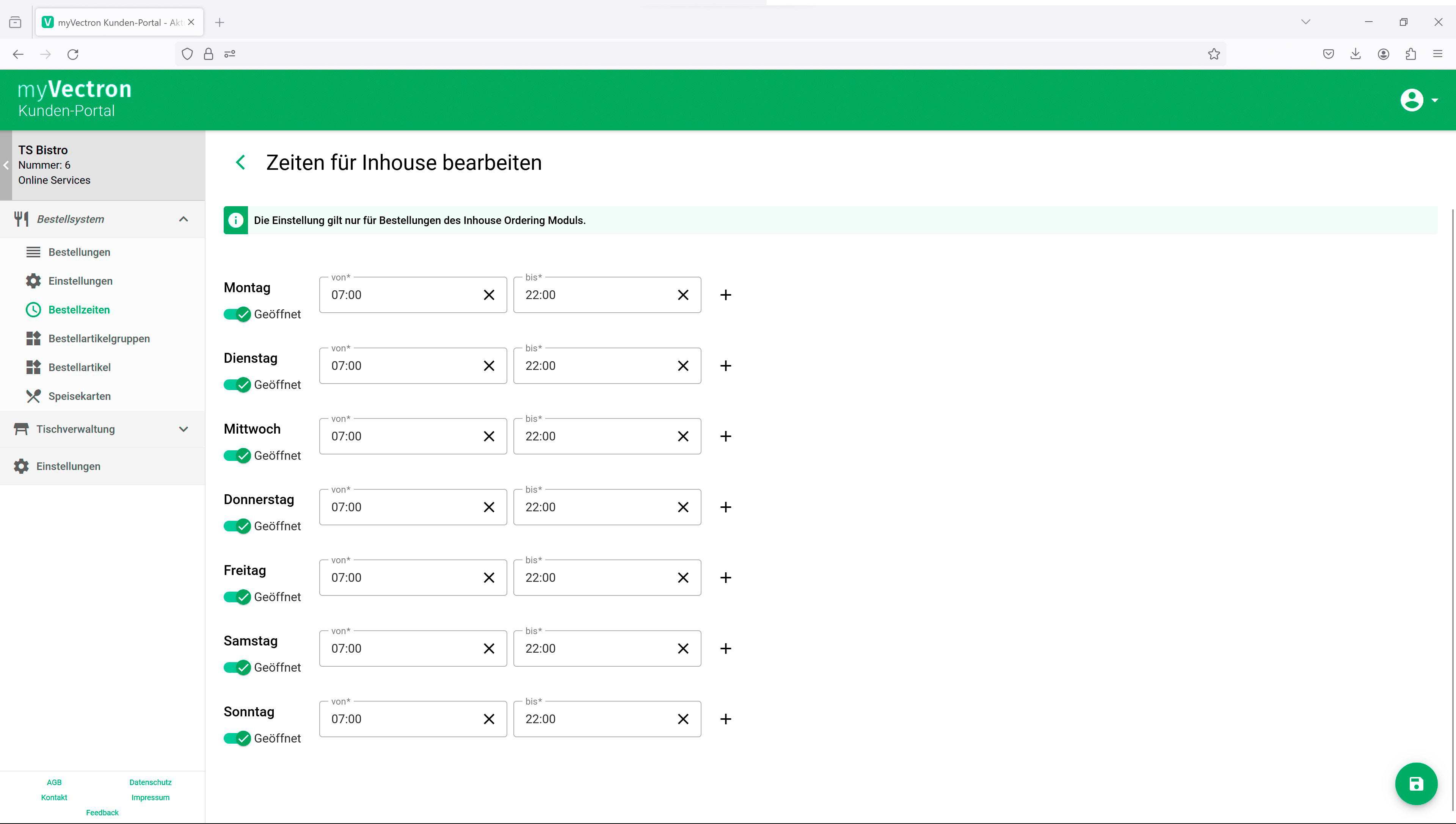
Task: Expand the Tischverwaltung section
Action: coord(183,429)
